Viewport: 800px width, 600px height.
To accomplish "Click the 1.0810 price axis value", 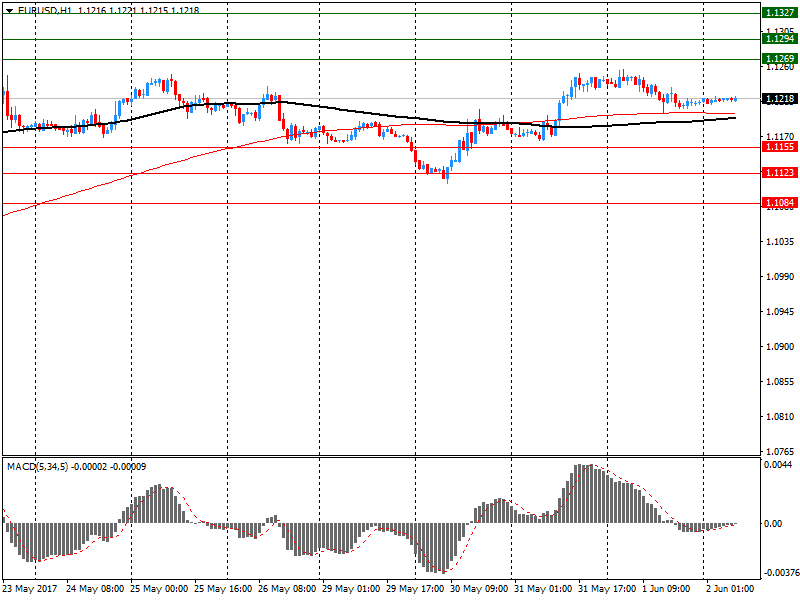I will [780, 417].
